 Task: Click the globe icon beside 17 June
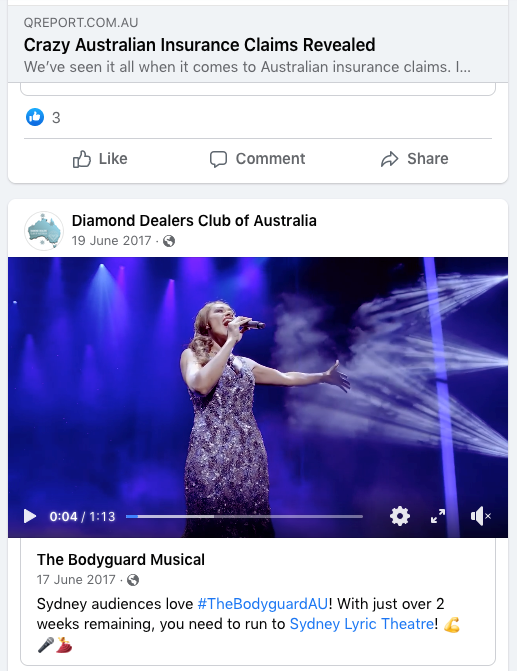133,580
